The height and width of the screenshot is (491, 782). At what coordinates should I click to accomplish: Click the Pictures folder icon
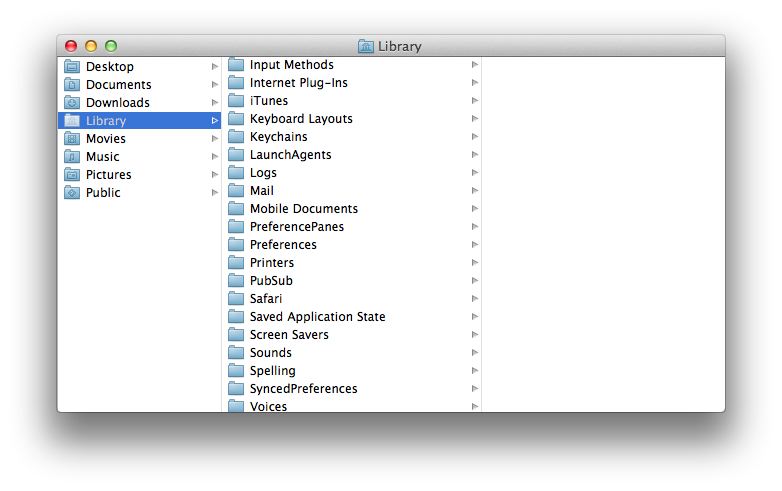(x=72, y=175)
